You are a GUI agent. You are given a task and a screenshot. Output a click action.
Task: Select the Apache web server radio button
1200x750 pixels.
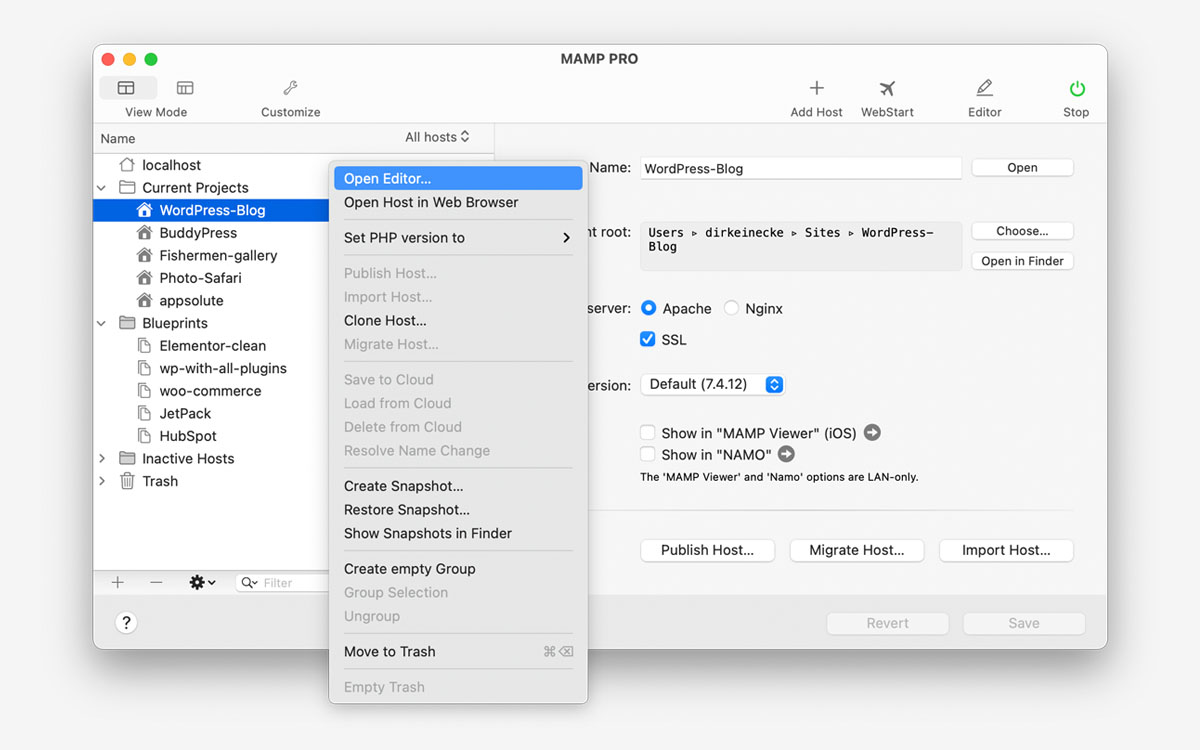[x=648, y=308]
